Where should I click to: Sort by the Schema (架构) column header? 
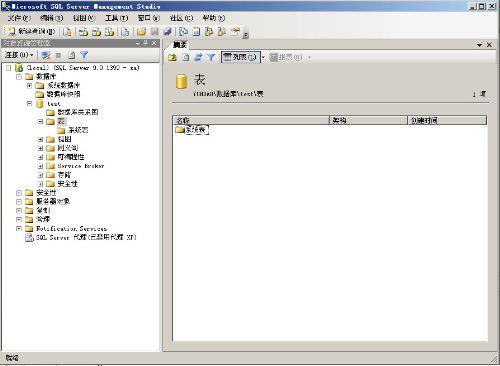[368, 120]
